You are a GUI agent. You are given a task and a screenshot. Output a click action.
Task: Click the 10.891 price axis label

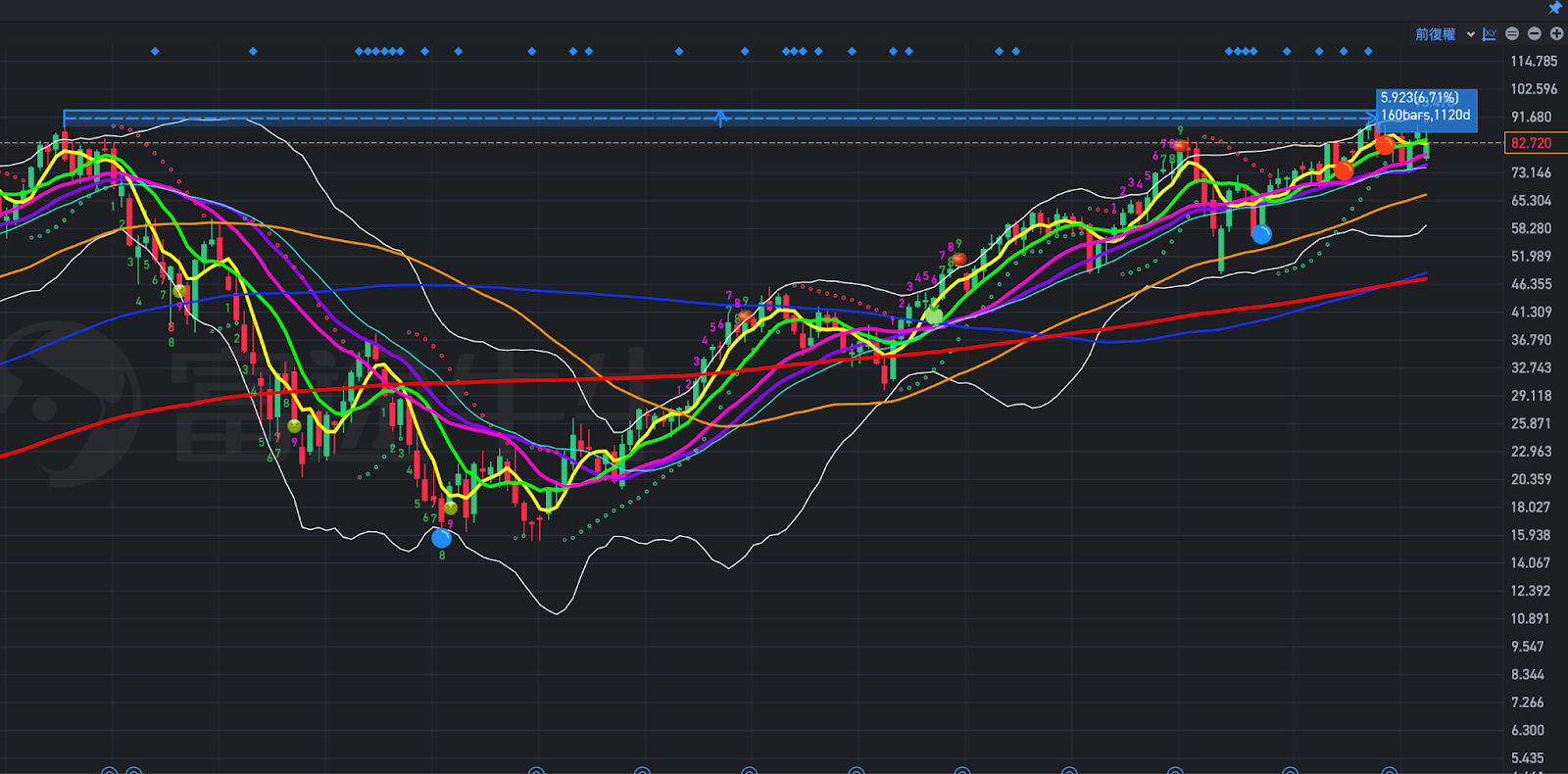[1531, 619]
